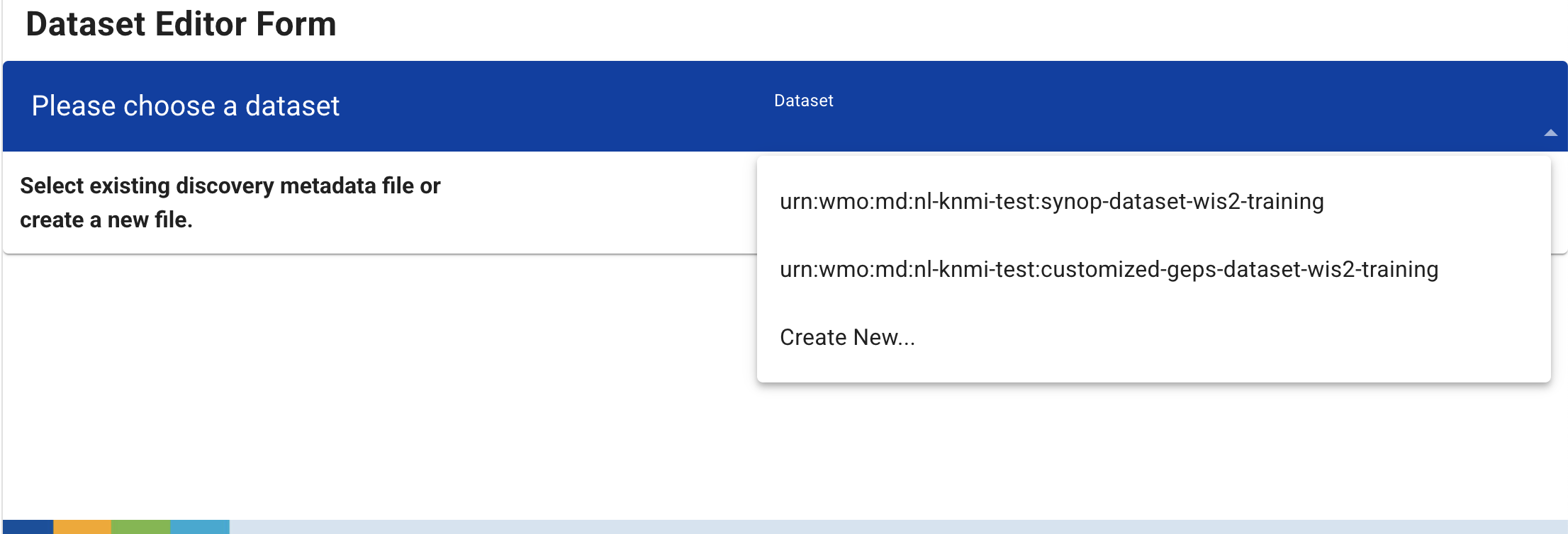Choose the customized-geps-dataset-wis2-training option

(x=1153, y=270)
